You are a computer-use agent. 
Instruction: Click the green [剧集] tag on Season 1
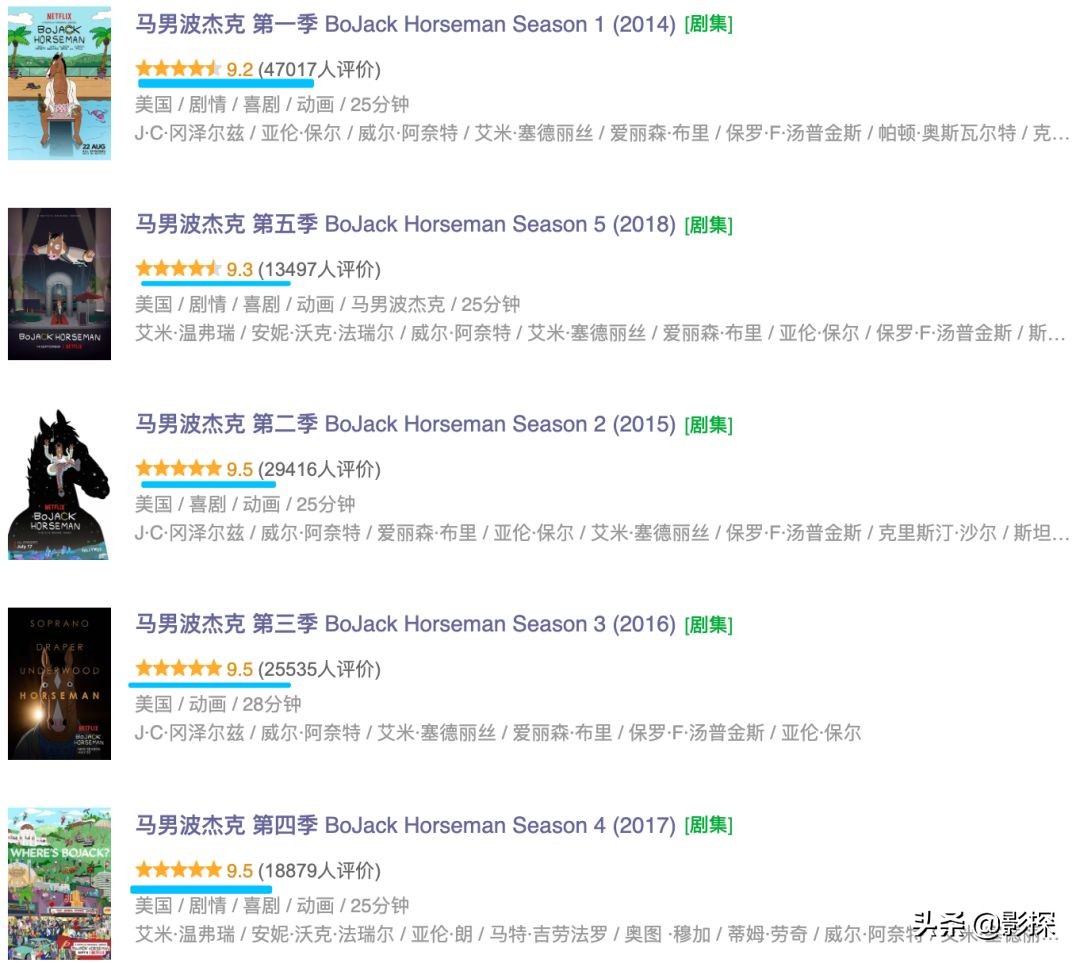point(708,25)
